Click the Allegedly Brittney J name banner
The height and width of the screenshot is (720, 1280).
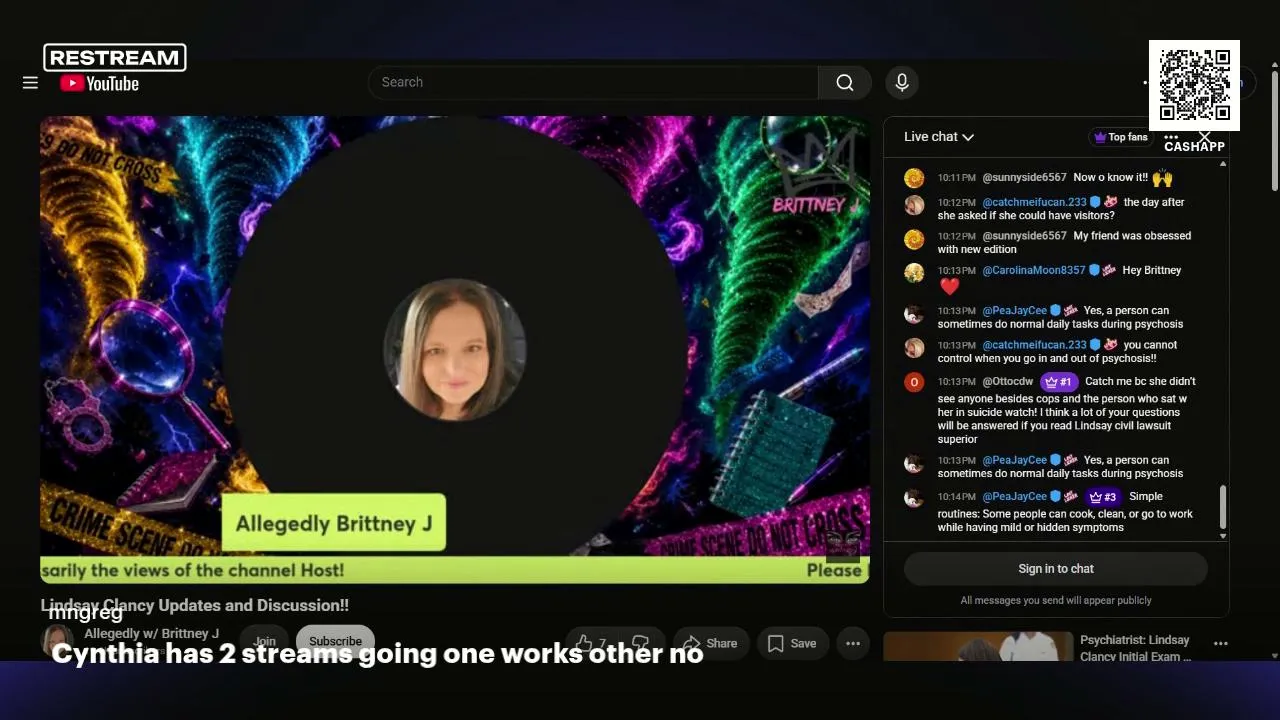click(x=334, y=523)
